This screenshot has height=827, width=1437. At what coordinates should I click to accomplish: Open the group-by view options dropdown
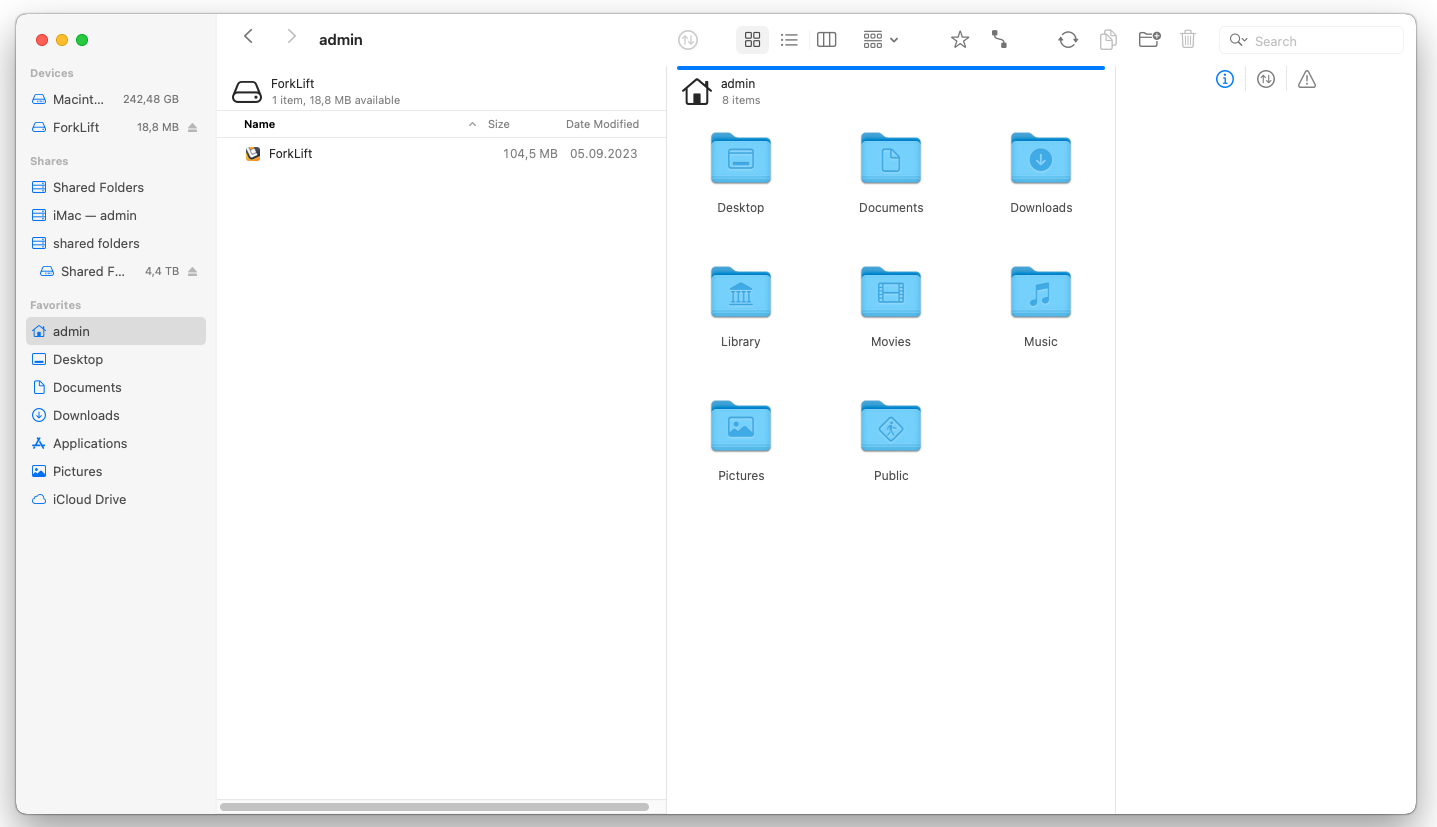pyautogui.click(x=880, y=40)
